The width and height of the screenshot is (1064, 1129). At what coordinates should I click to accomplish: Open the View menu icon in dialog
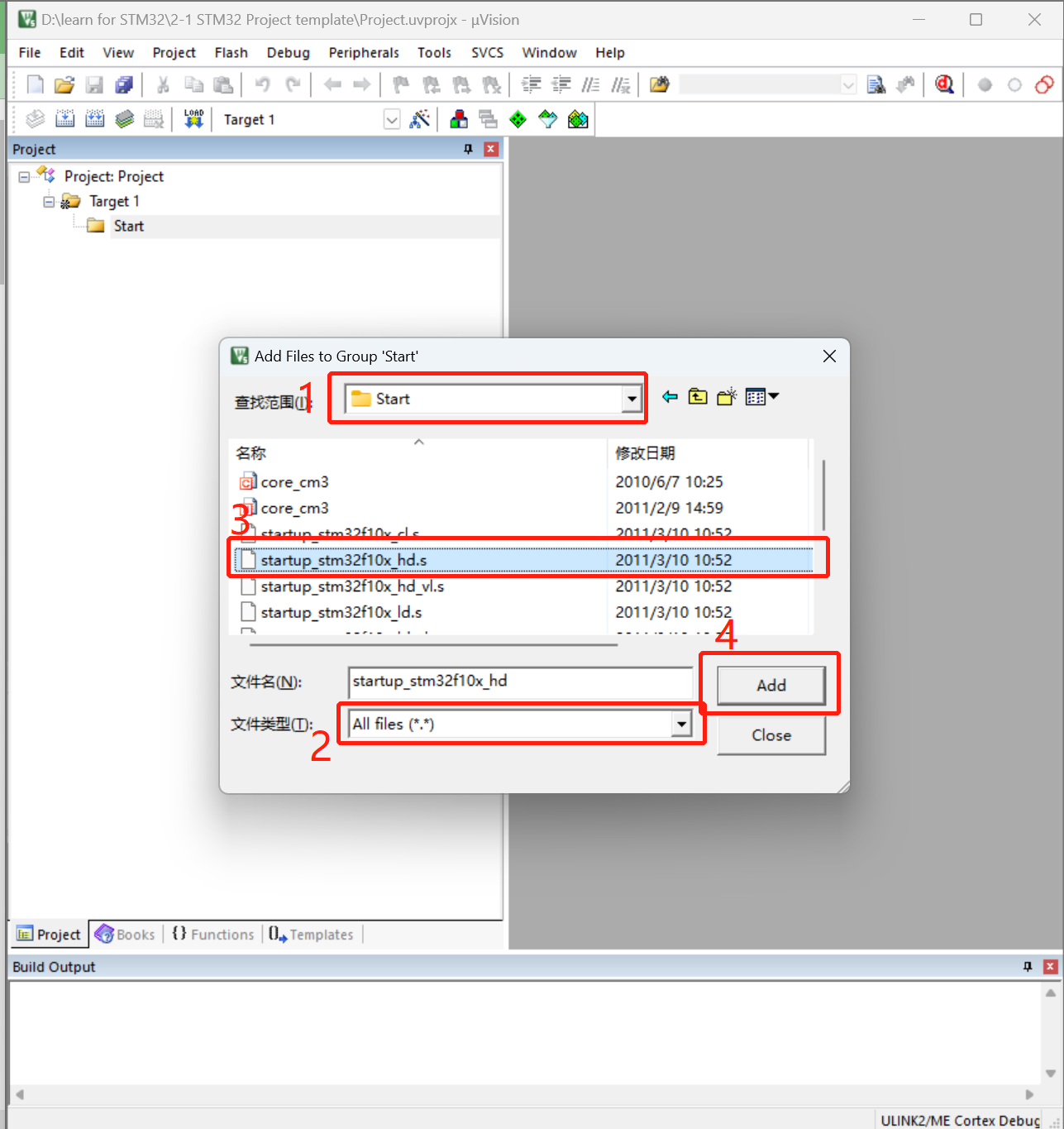(x=761, y=397)
